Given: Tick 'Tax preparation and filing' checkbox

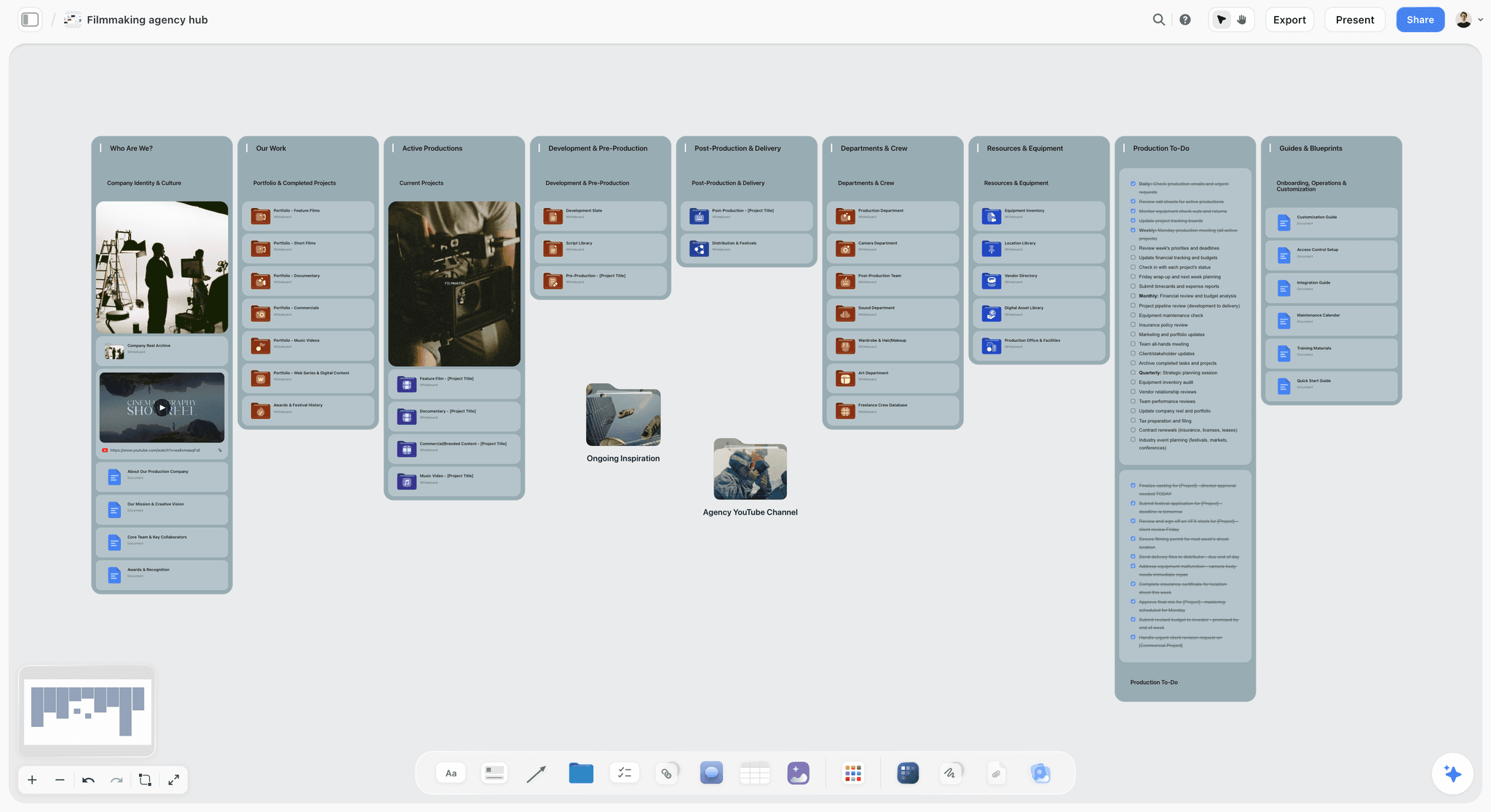Looking at the screenshot, I should pyautogui.click(x=1133, y=421).
